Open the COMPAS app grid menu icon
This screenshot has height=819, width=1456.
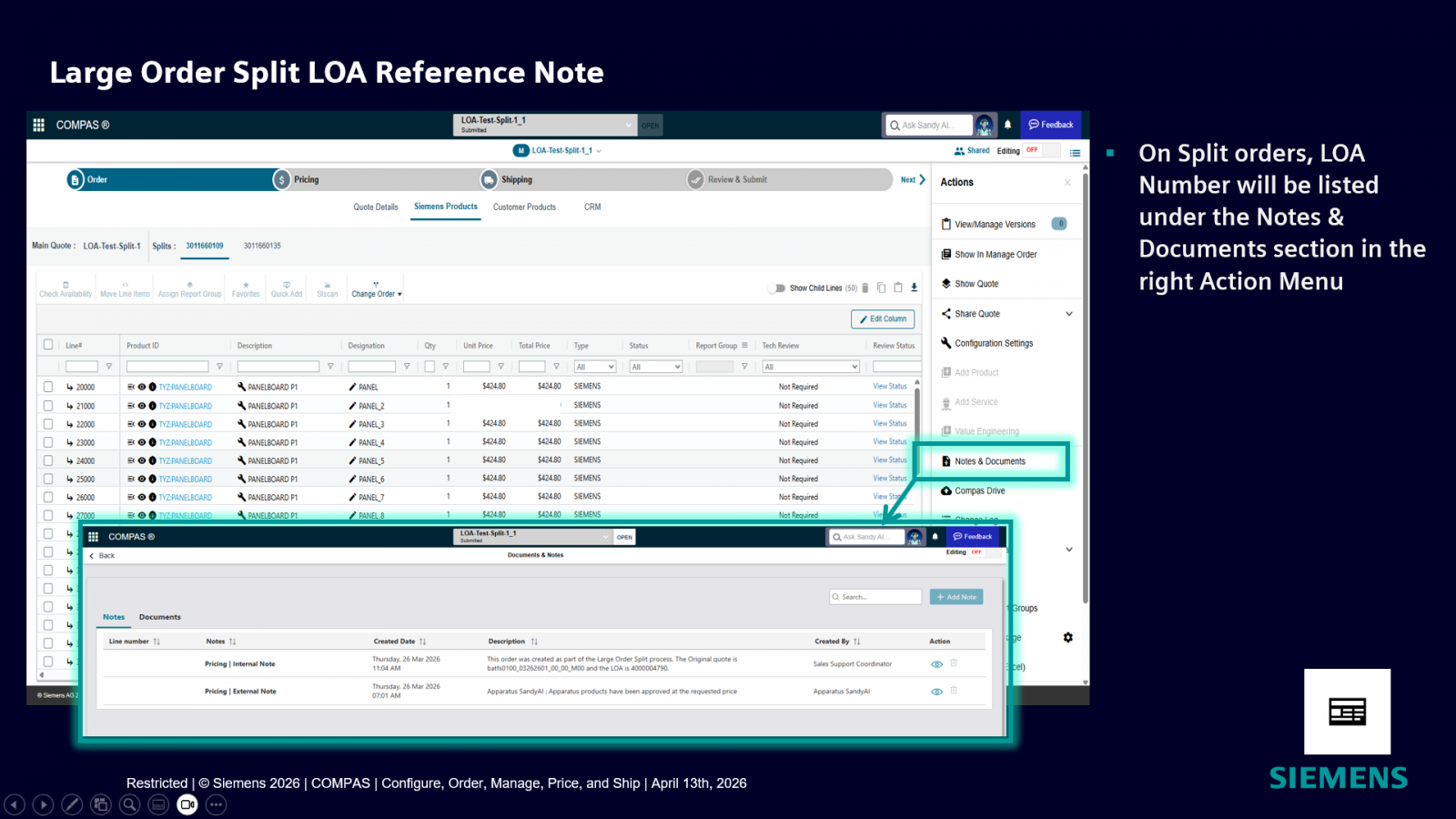38,126
